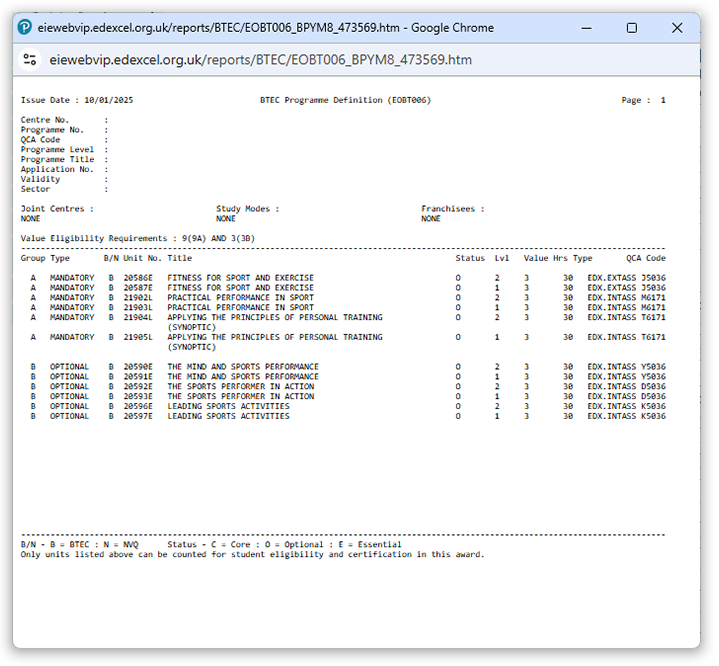The image size is (719, 666).
Task: Select unit number 21904L
Action: 138,317
